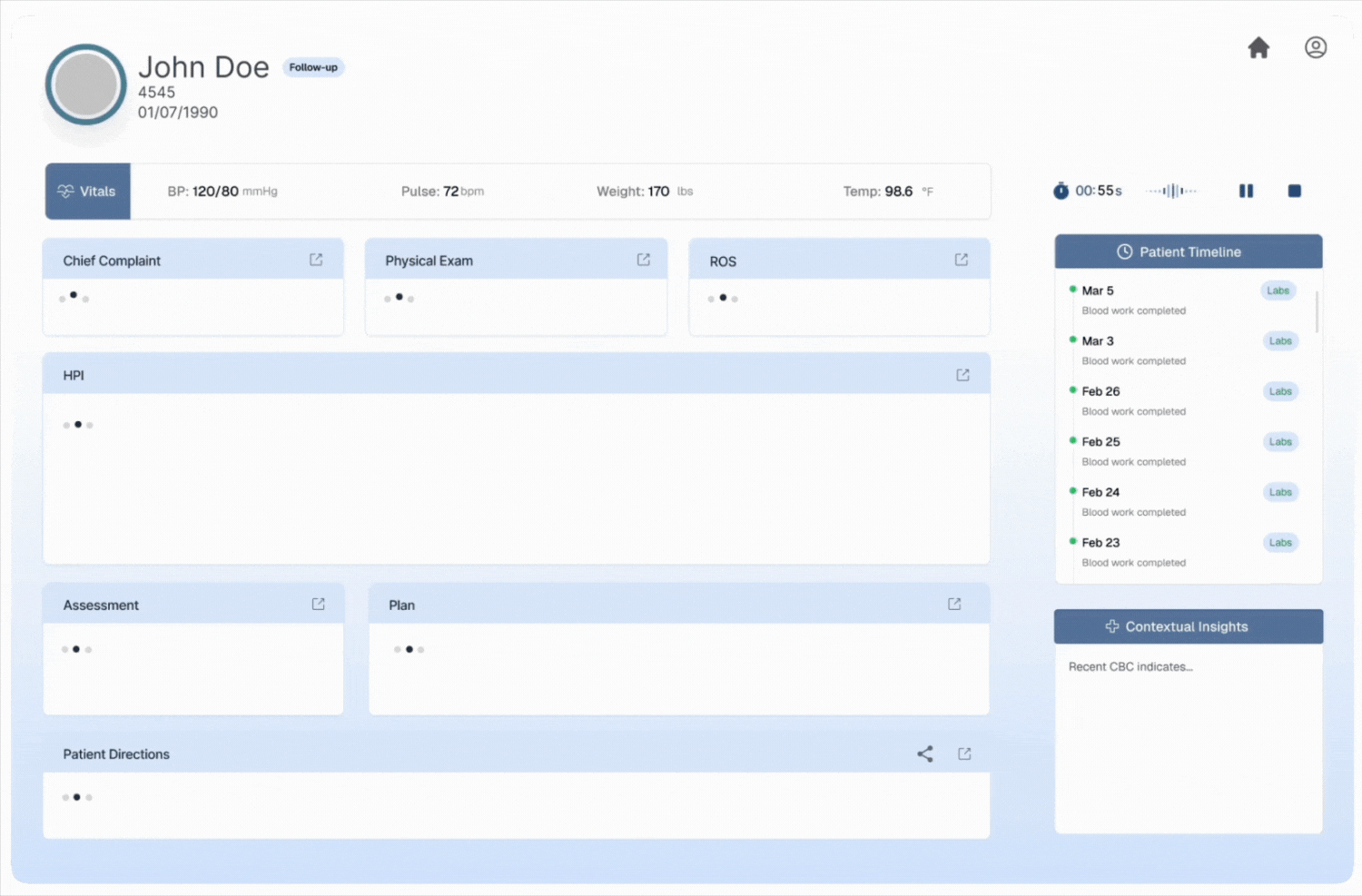Click John Doe's profile avatar
The image size is (1362, 896).
(86, 84)
